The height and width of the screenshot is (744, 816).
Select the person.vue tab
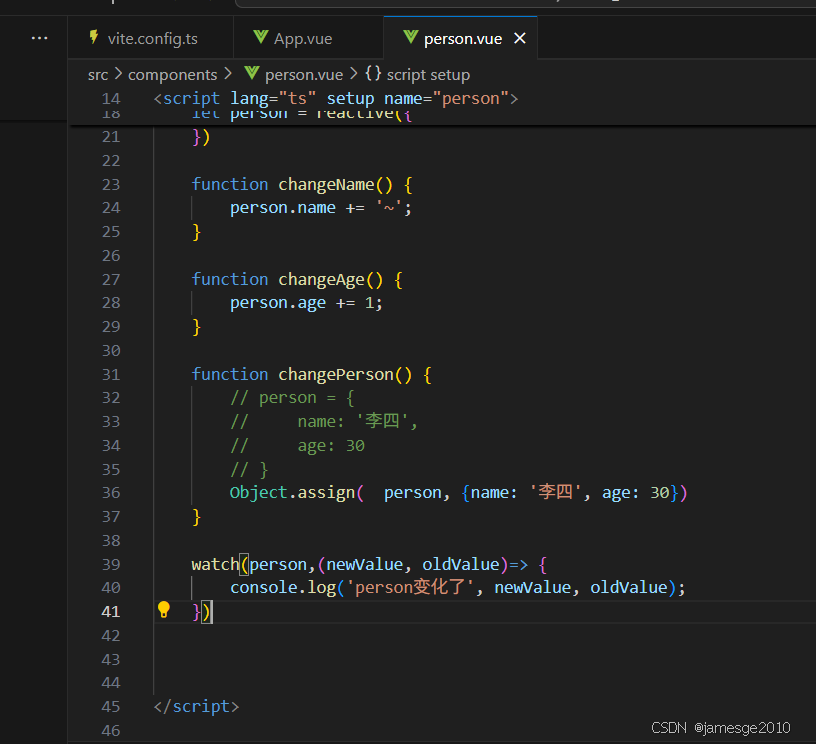(x=462, y=39)
